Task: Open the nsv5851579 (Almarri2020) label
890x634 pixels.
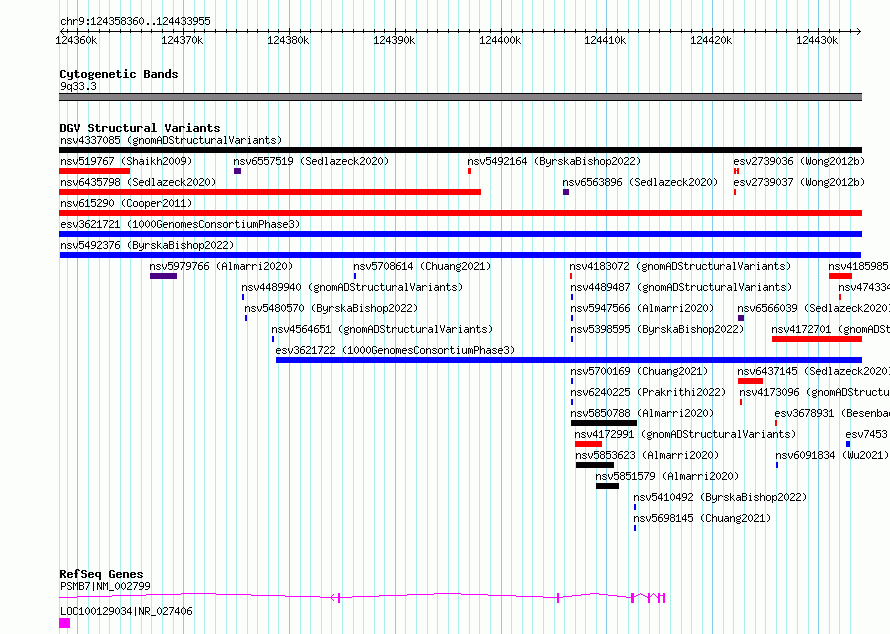Action: (x=667, y=476)
